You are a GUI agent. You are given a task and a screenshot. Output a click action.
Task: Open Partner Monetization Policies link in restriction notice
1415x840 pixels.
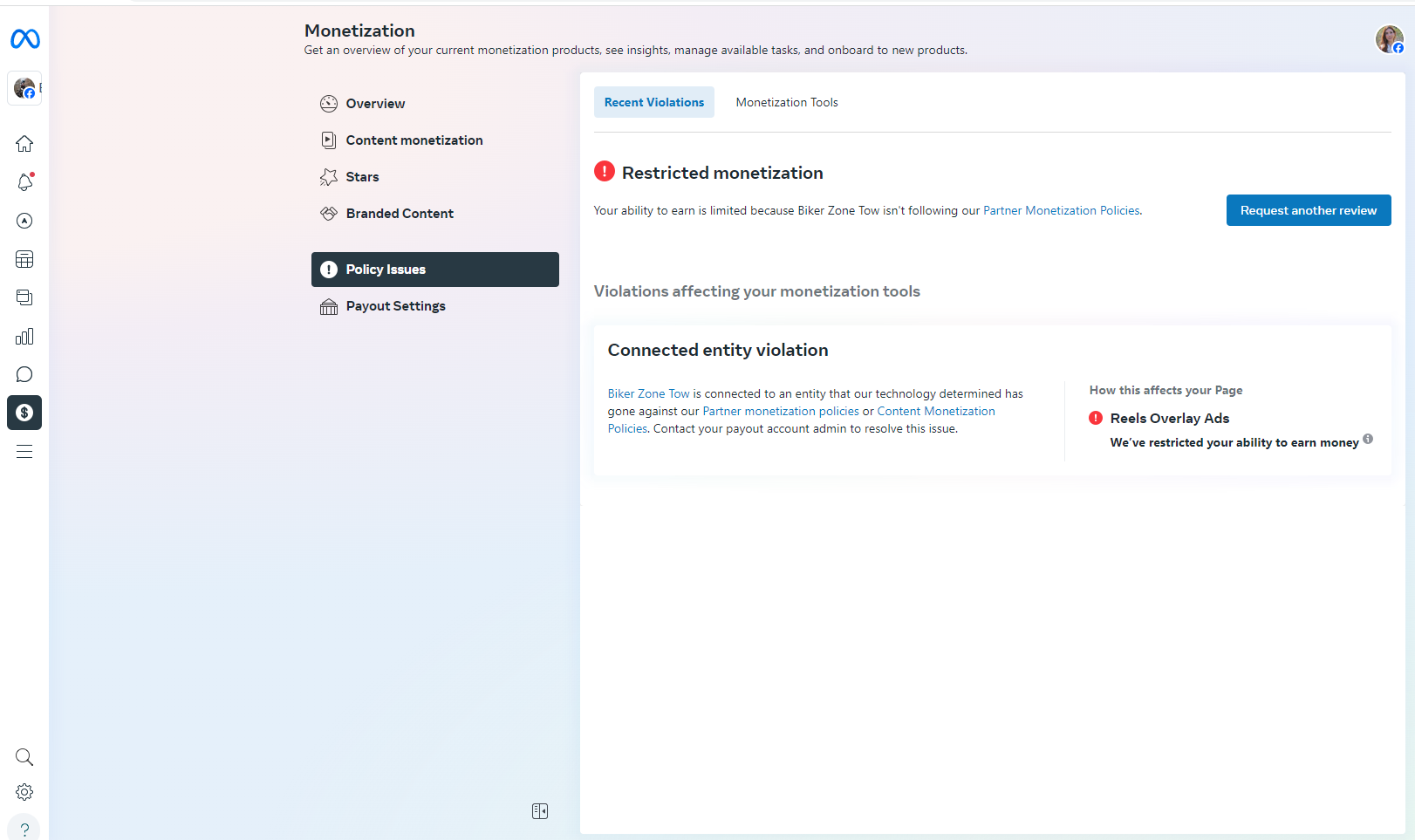click(x=1062, y=210)
